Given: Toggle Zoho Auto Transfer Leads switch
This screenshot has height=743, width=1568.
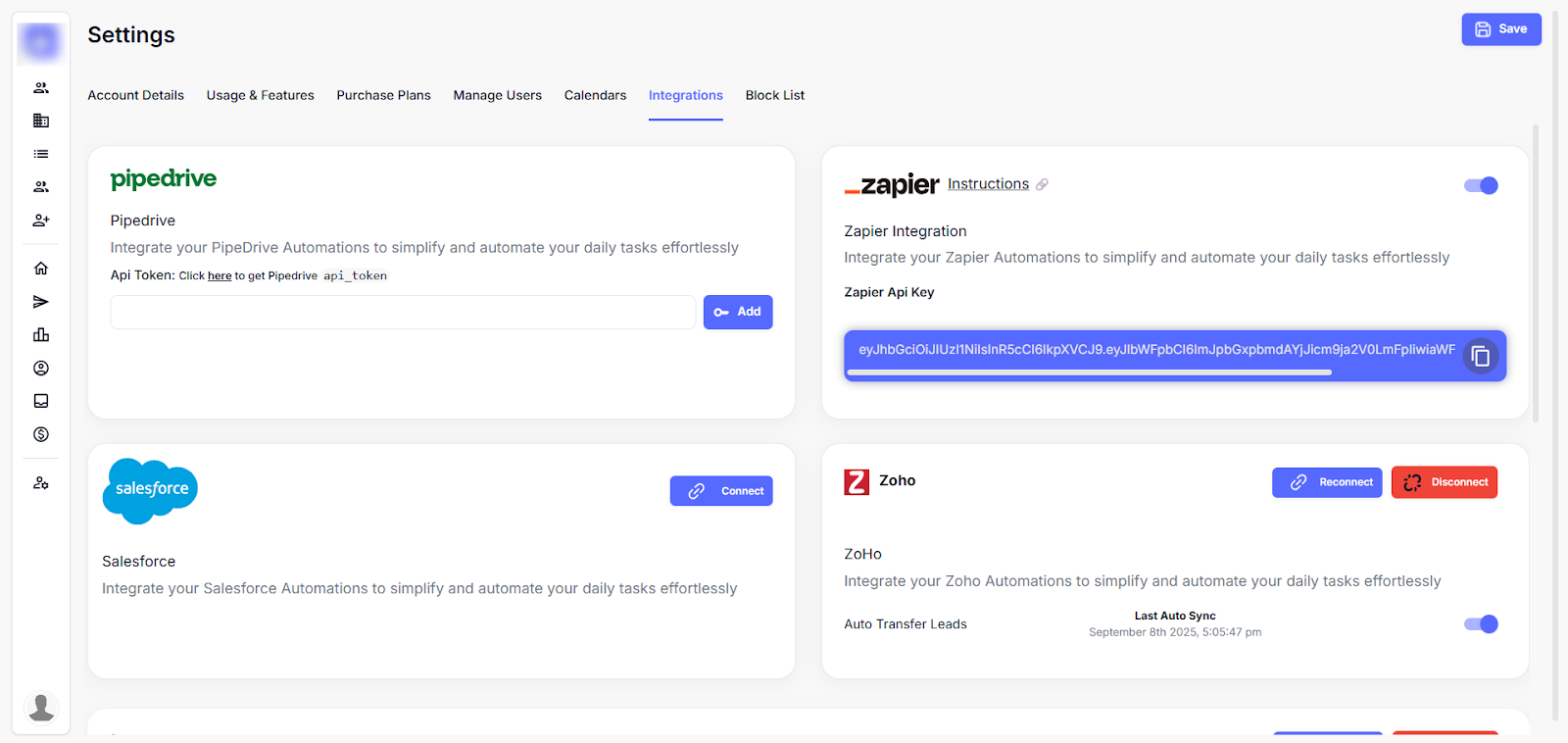Looking at the screenshot, I should click(1481, 624).
